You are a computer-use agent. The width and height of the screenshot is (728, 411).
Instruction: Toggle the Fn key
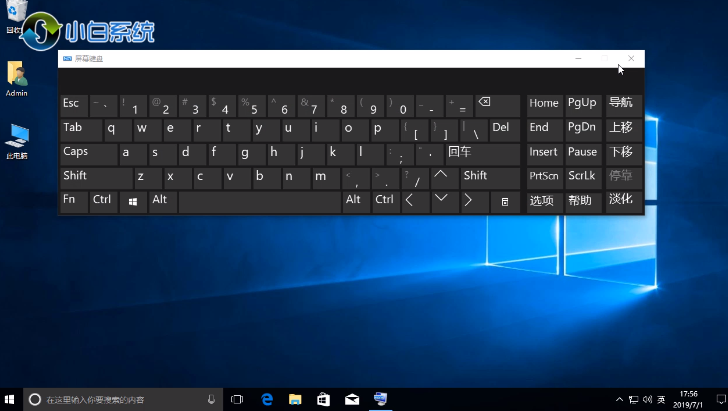(74, 202)
